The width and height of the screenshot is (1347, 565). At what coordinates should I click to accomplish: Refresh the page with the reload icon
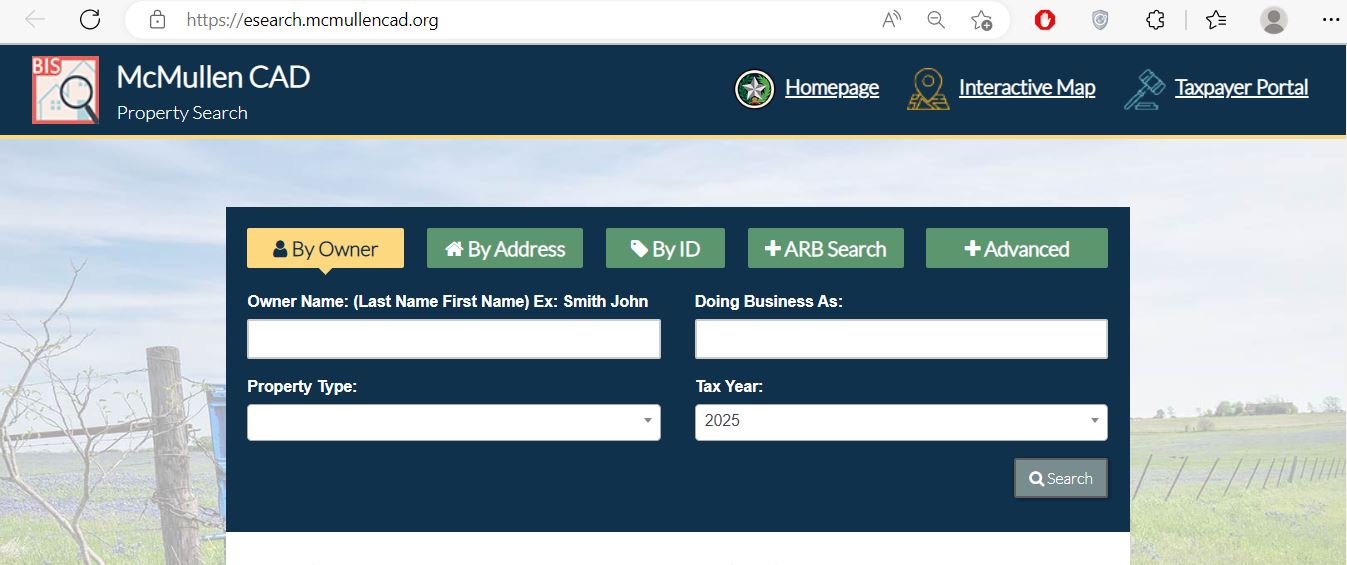coord(90,20)
